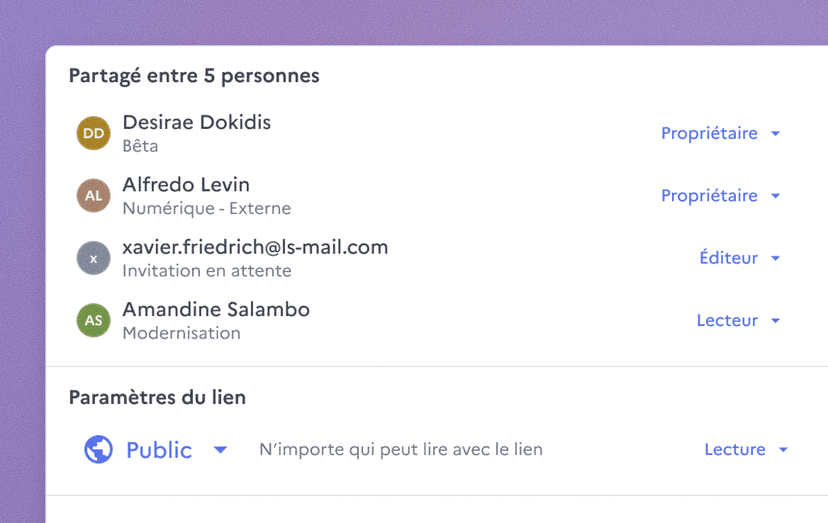Click the "Paramètres du lien" heading
This screenshot has height=523, width=828.
[157, 397]
